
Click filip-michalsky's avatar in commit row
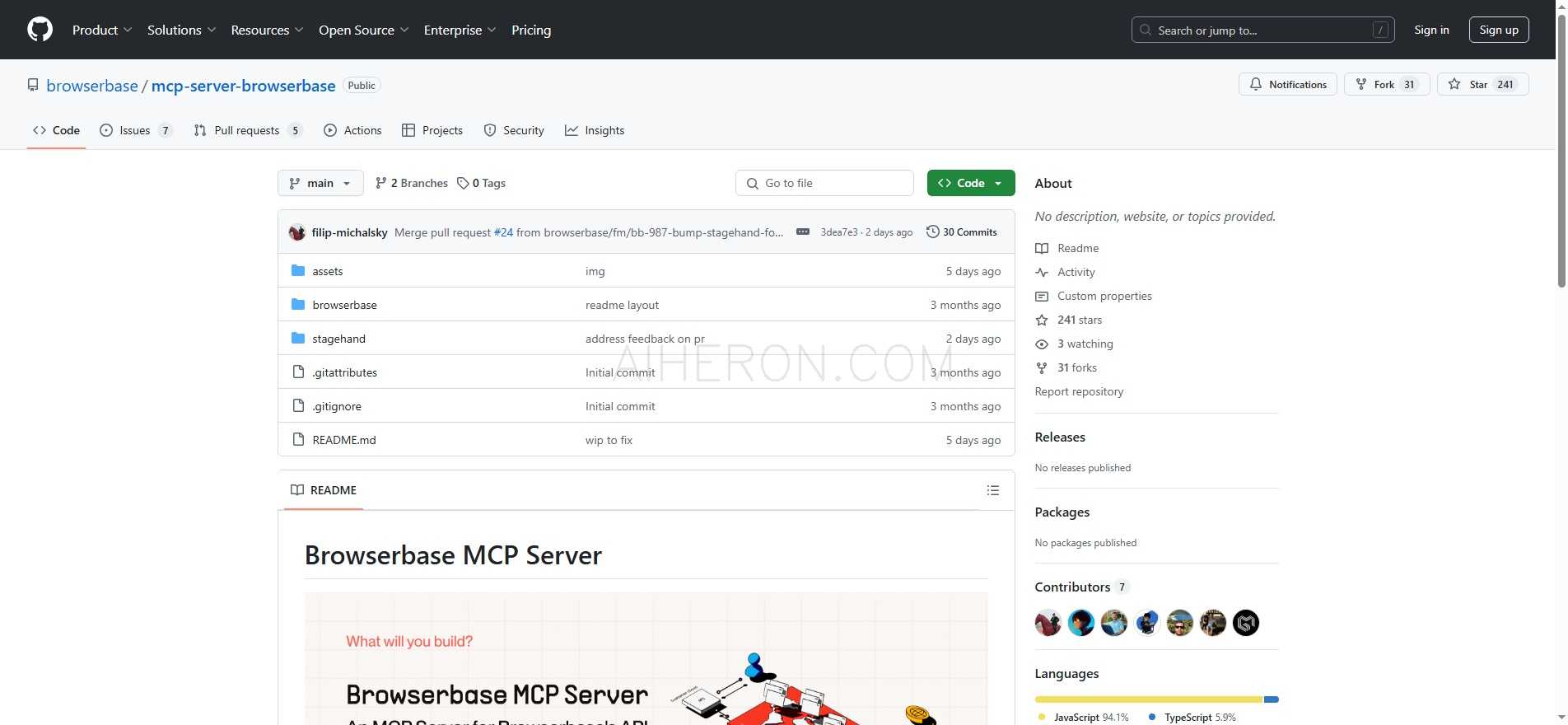pos(297,232)
